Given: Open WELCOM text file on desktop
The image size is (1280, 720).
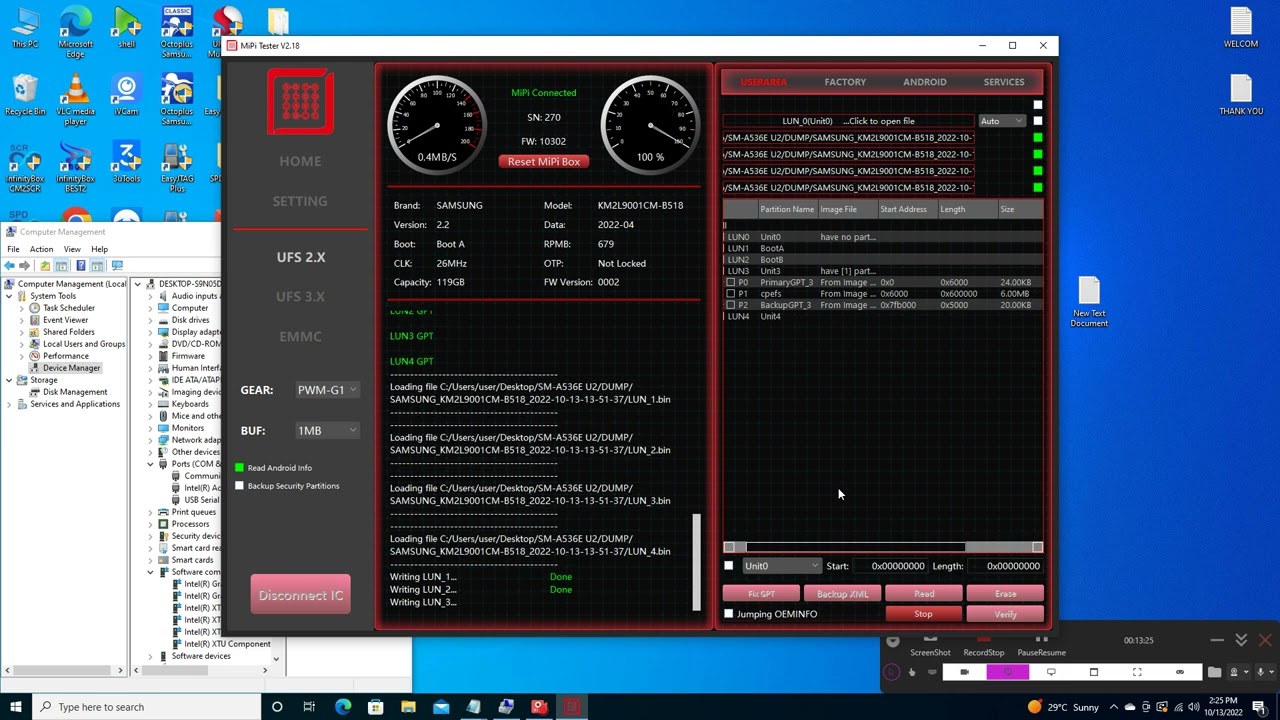Looking at the screenshot, I should tap(1241, 28).
